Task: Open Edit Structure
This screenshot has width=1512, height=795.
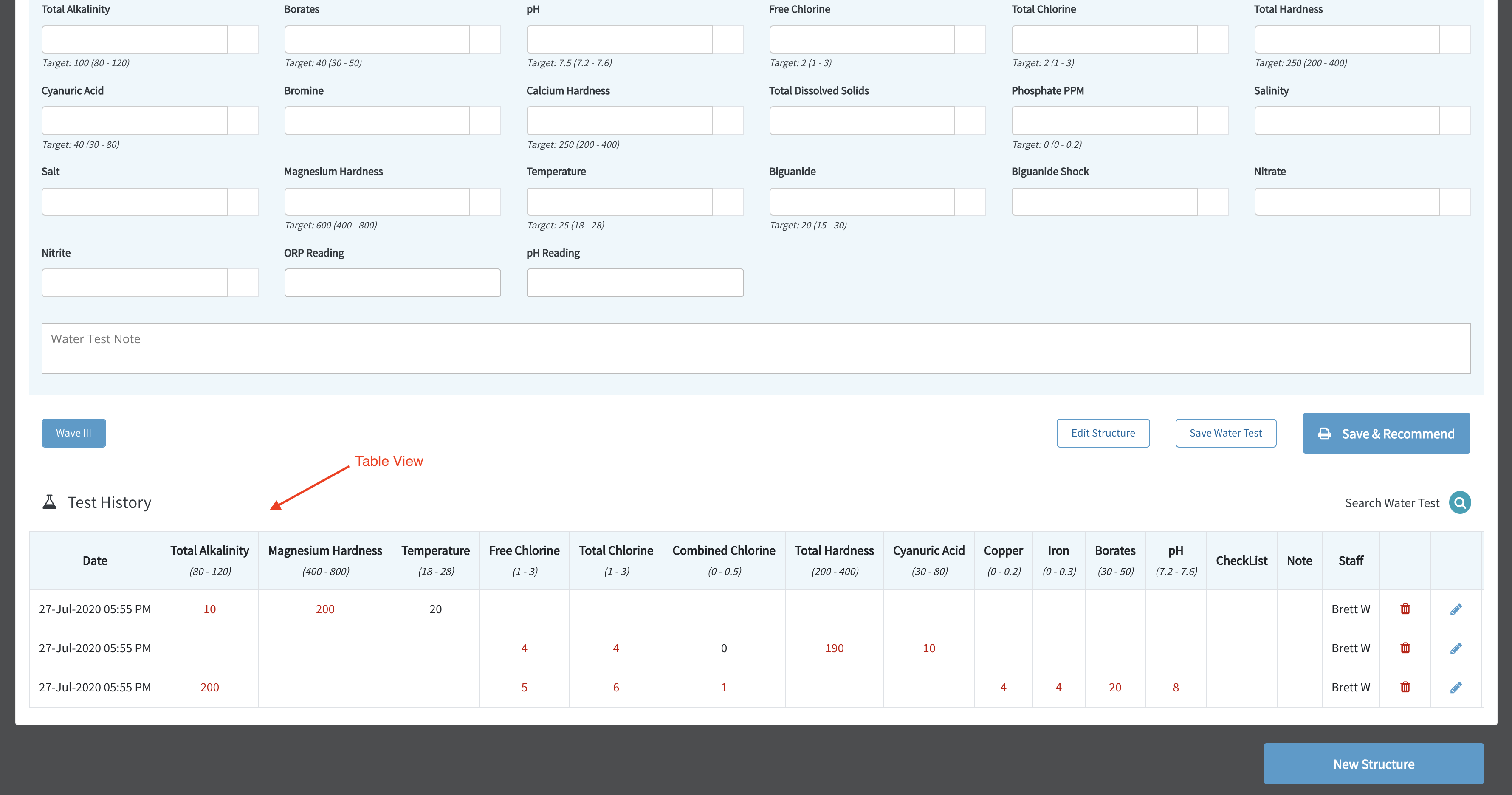Action: (x=1103, y=433)
